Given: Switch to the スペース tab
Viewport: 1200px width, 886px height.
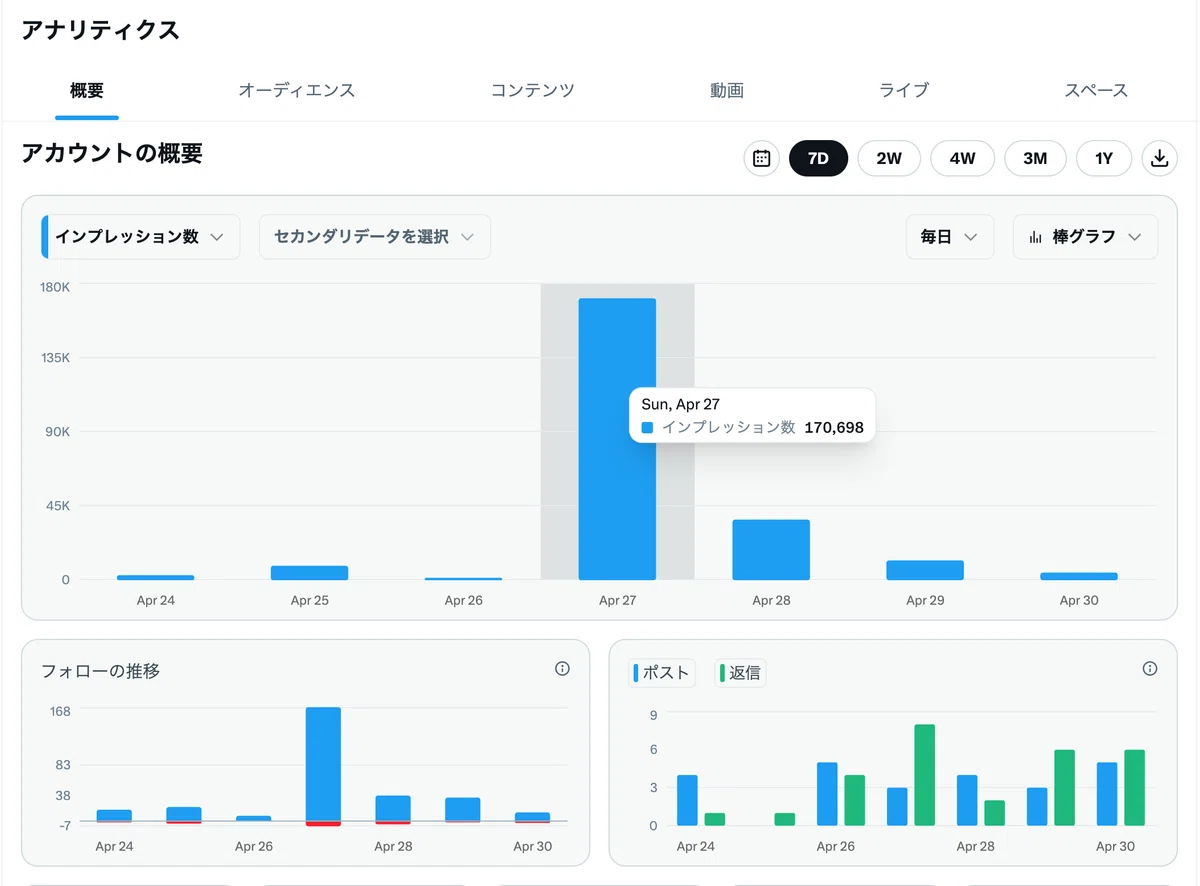Looking at the screenshot, I should (x=1096, y=91).
